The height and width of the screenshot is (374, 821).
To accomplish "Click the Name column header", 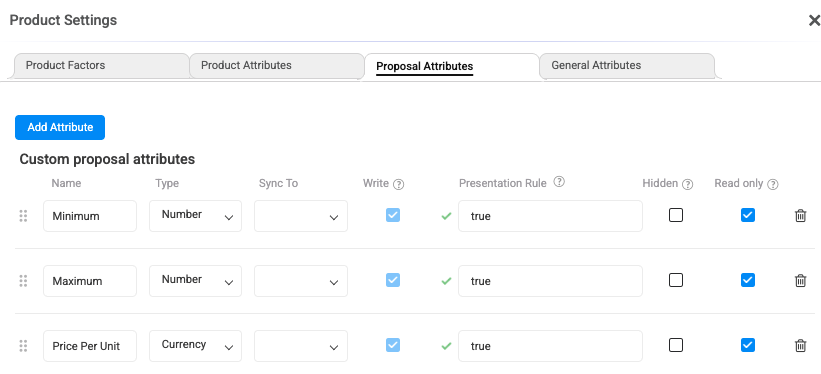I will coord(66,183).
